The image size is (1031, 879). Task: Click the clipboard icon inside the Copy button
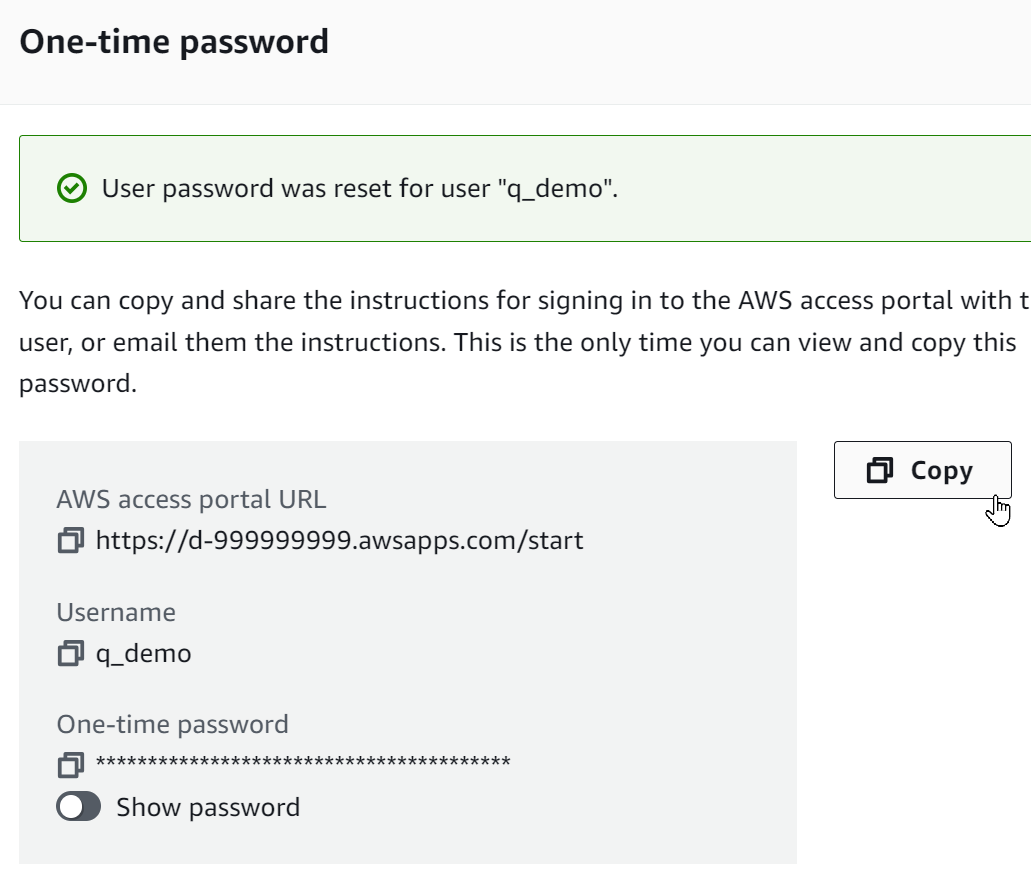[879, 470]
